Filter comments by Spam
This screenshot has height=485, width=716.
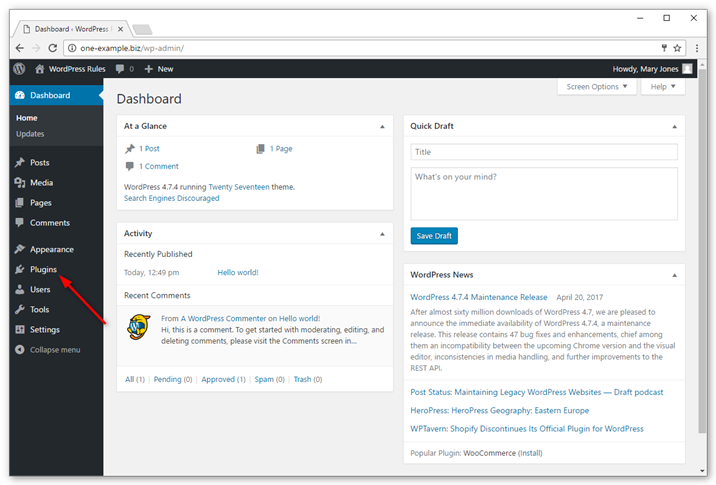click(264, 379)
